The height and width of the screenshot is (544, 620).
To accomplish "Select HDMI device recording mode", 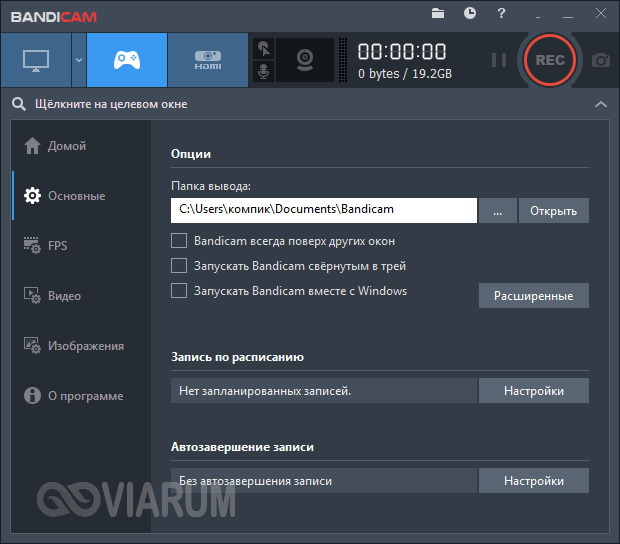I will point(208,60).
